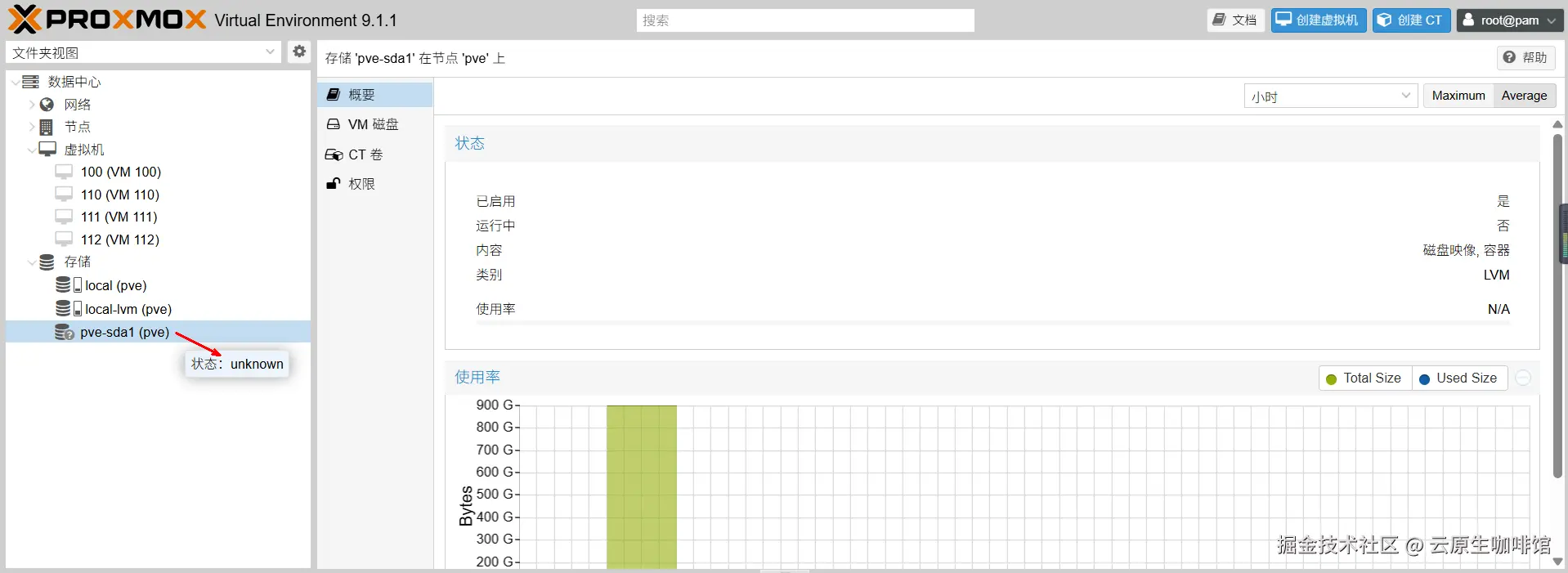Click the VM icon for 100 (VM 100)
Screen dimensions: 1568x573
click(64, 172)
